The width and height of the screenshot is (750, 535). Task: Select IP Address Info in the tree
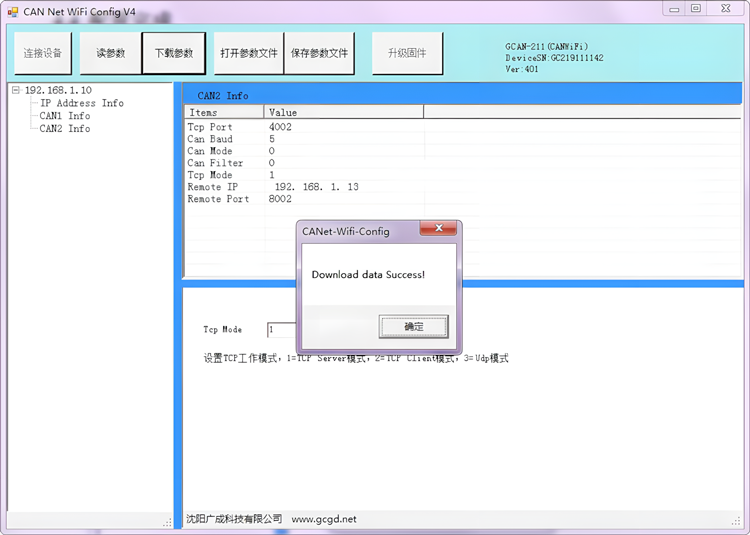[82, 103]
